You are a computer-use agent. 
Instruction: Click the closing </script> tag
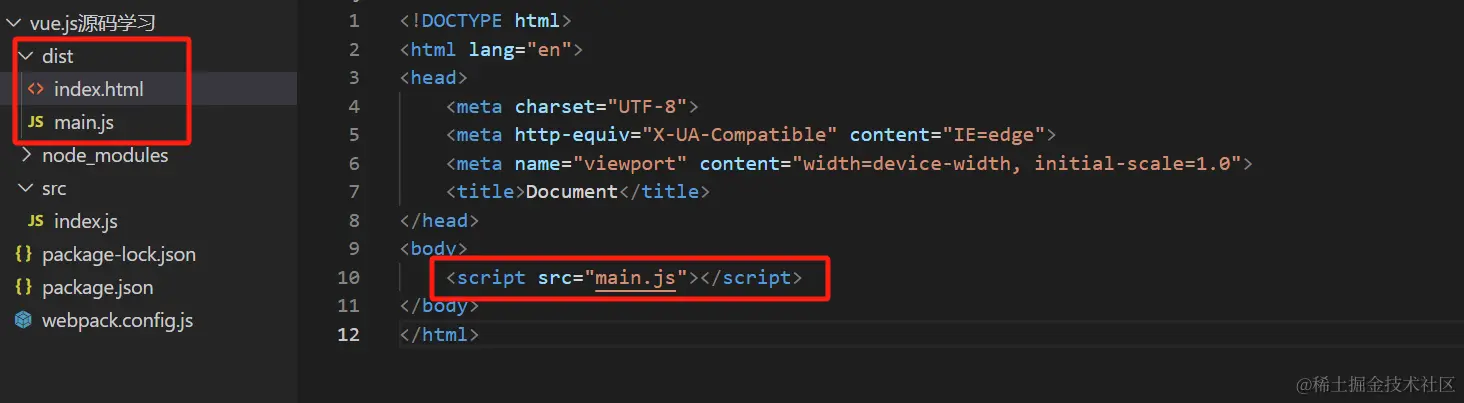click(750, 277)
